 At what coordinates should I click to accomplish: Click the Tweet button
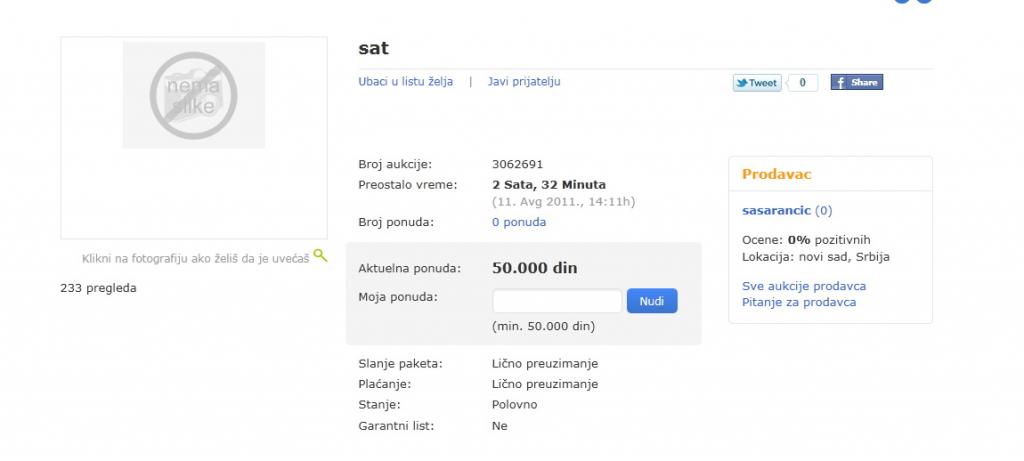757,83
